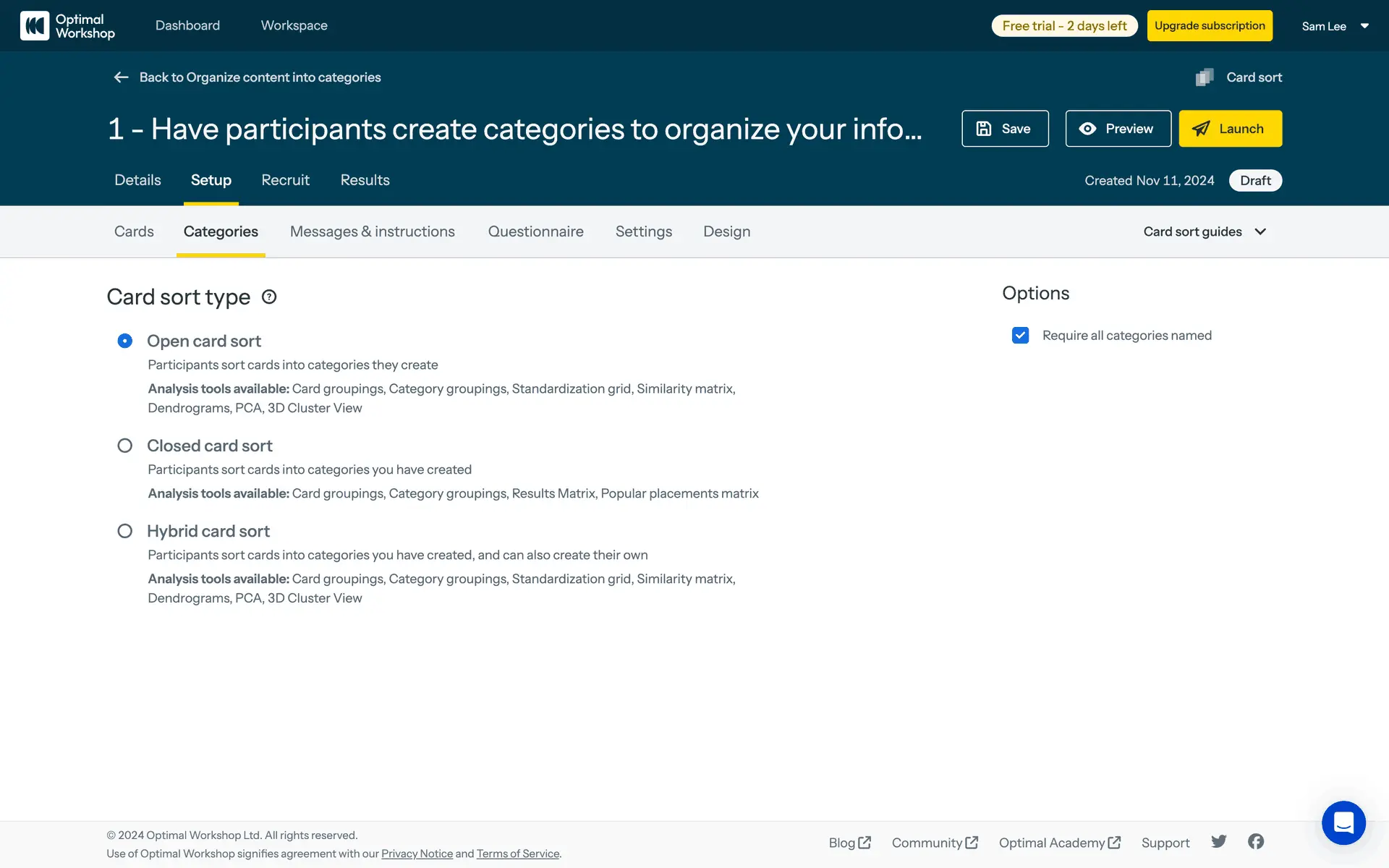This screenshot has width=1389, height=868.
Task: Open the Privacy Notice link
Action: click(417, 854)
